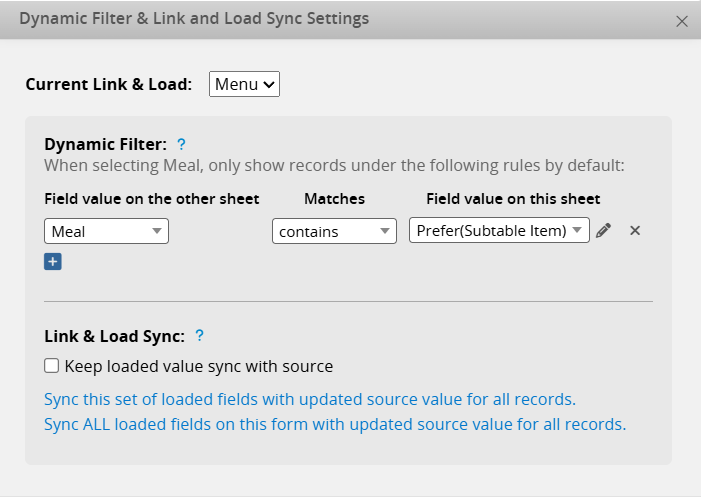Expand the Meal field dropdown

107,232
